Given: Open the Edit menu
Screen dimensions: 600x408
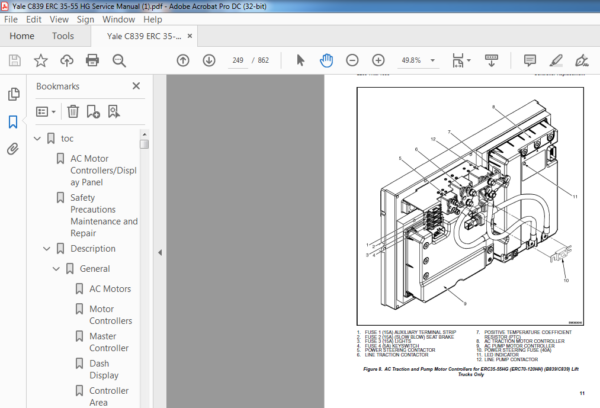Looking at the screenshot, I should (34, 20).
